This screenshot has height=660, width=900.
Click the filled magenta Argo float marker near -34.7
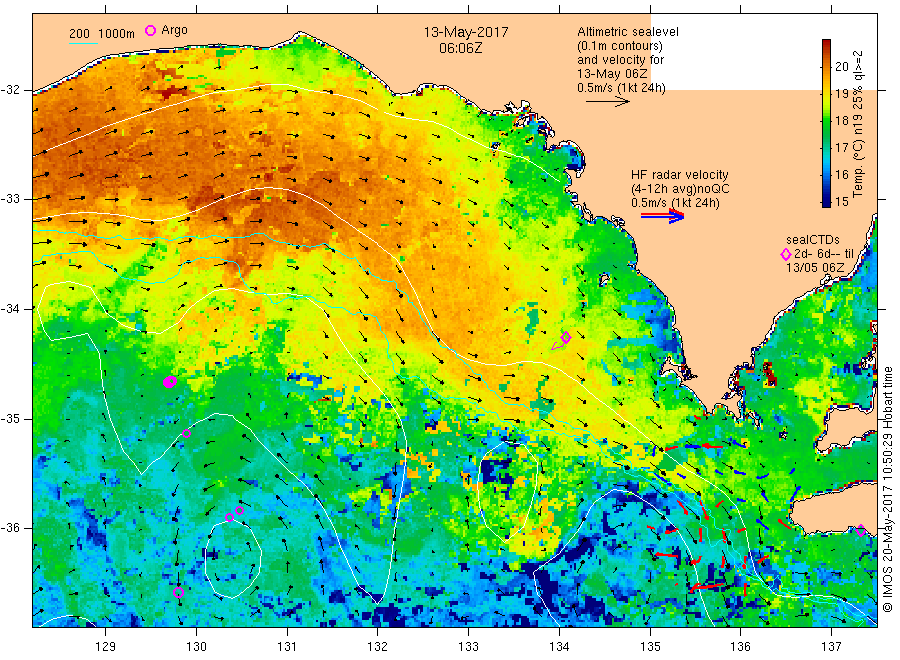pos(169,382)
